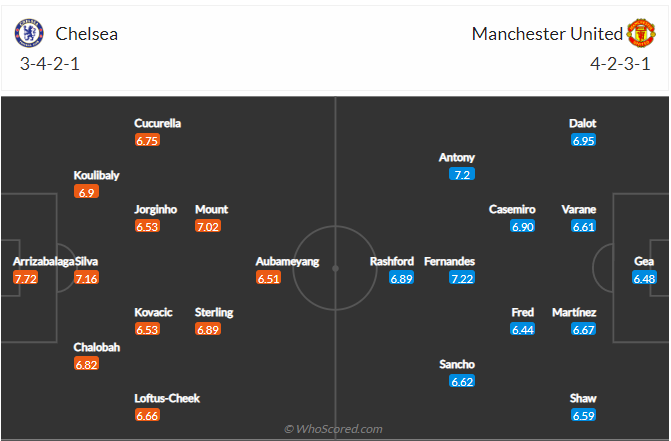Click Fernandes' 7.22 rating badge
The width and height of the screenshot is (671, 441).
[462, 278]
